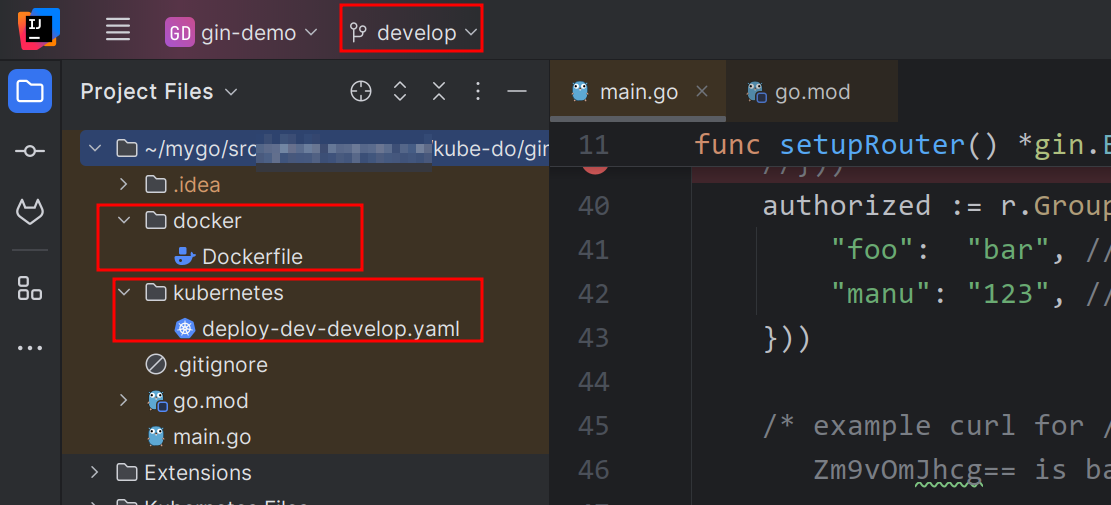Open the GitLab tool window
This screenshot has height=505, width=1111.
click(x=30, y=211)
